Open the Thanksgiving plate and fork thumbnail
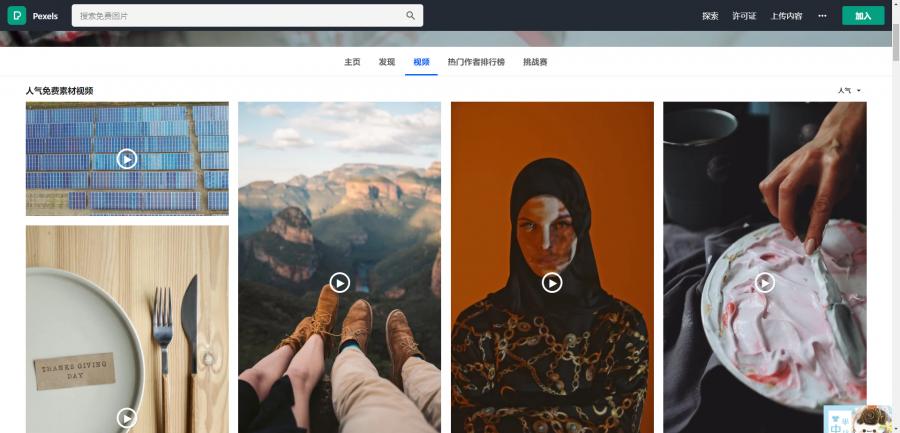 coord(127,329)
